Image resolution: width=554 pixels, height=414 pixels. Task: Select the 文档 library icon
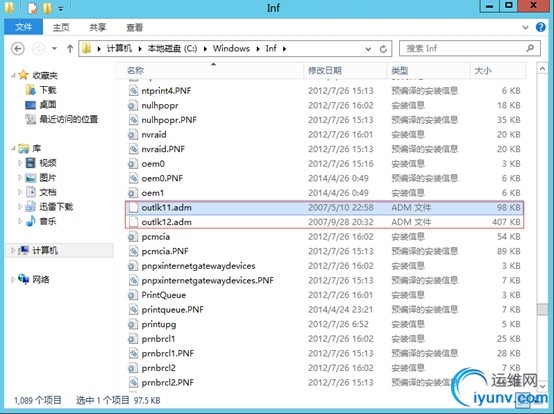click(31, 192)
